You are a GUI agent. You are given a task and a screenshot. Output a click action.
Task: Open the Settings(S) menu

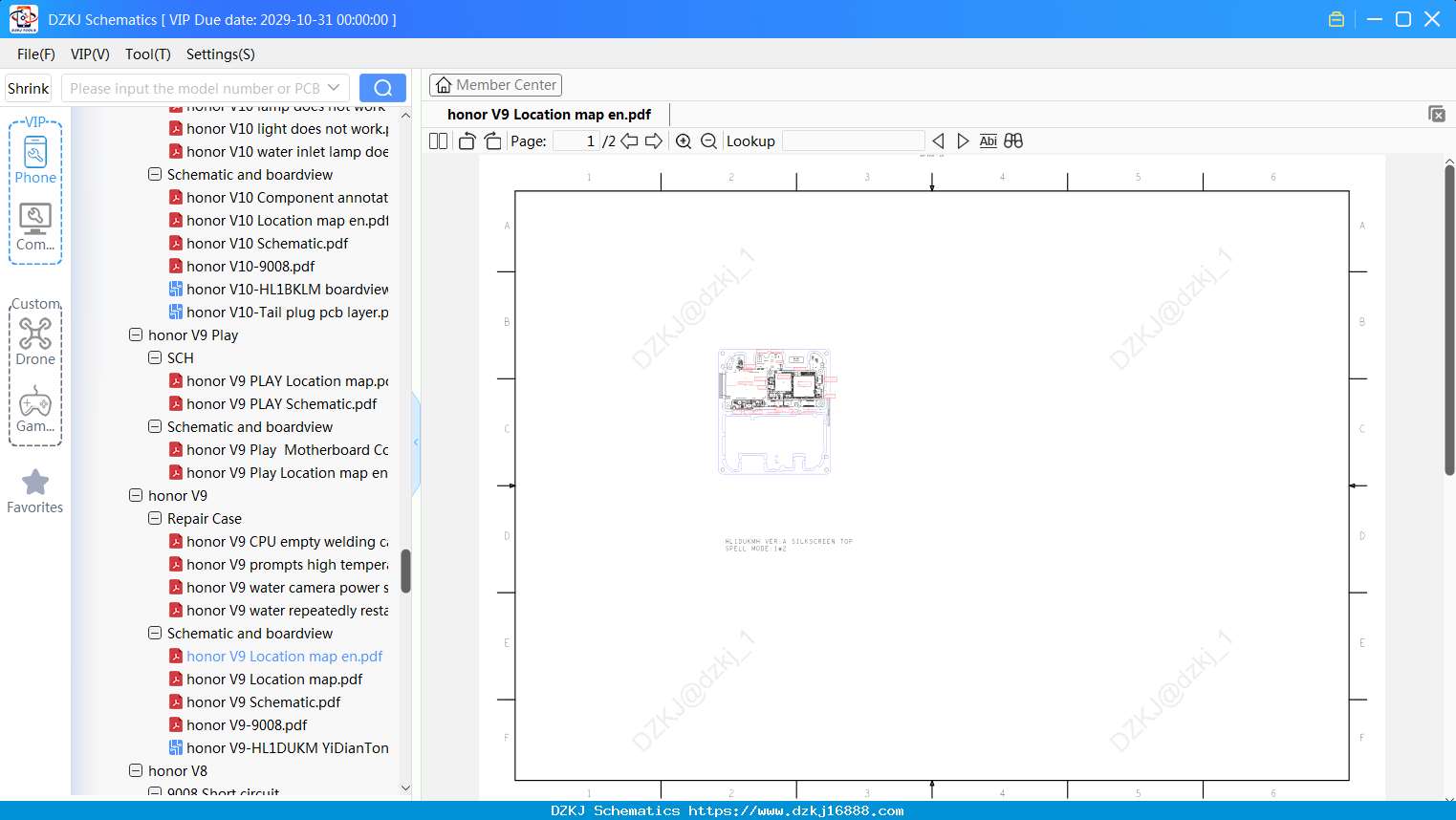tap(221, 54)
